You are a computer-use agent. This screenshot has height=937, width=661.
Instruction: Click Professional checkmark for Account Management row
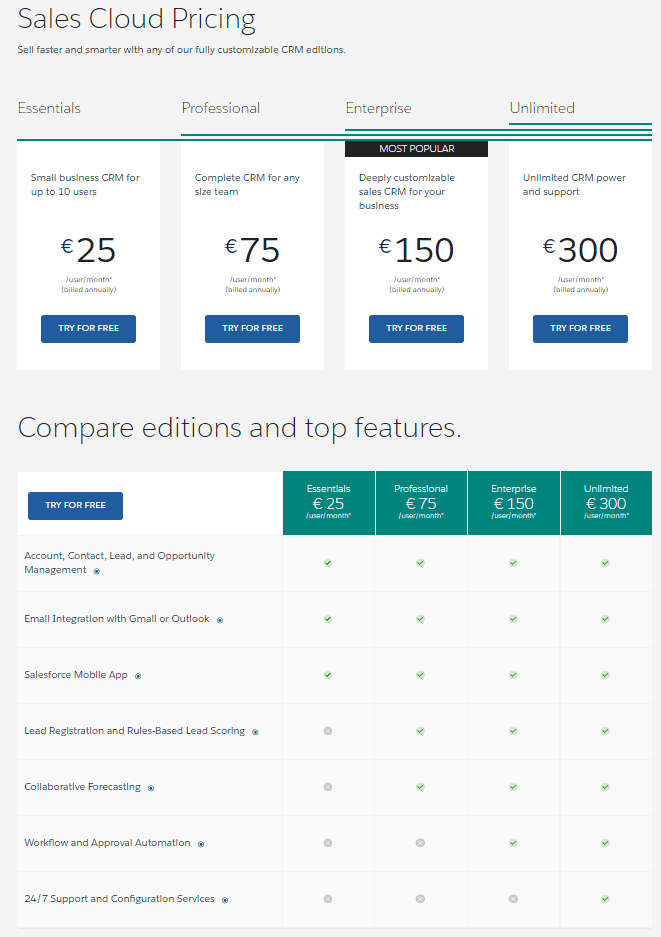421,563
